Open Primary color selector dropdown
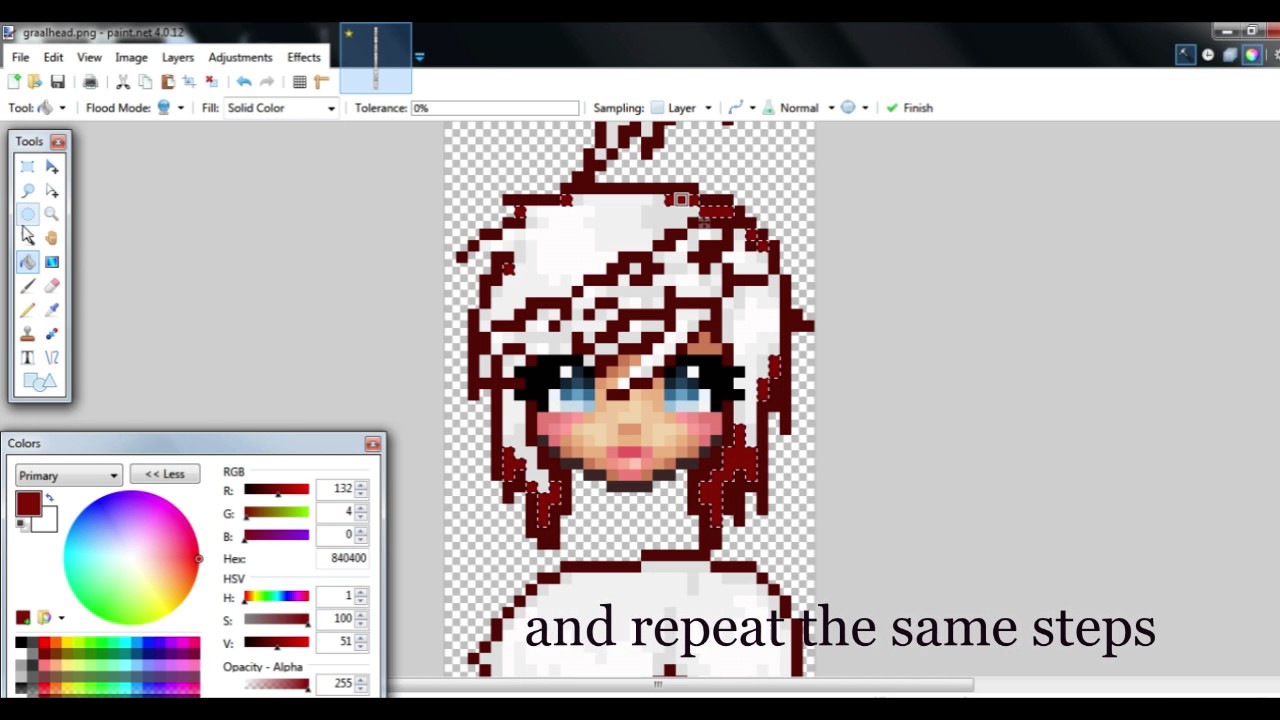This screenshot has height=720, width=1280. (x=68, y=476)
